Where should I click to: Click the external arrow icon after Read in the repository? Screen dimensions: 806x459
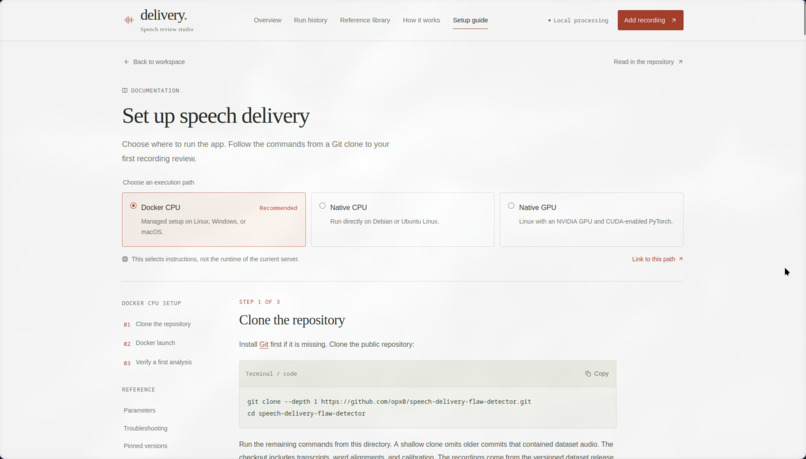tap(680, 62)
